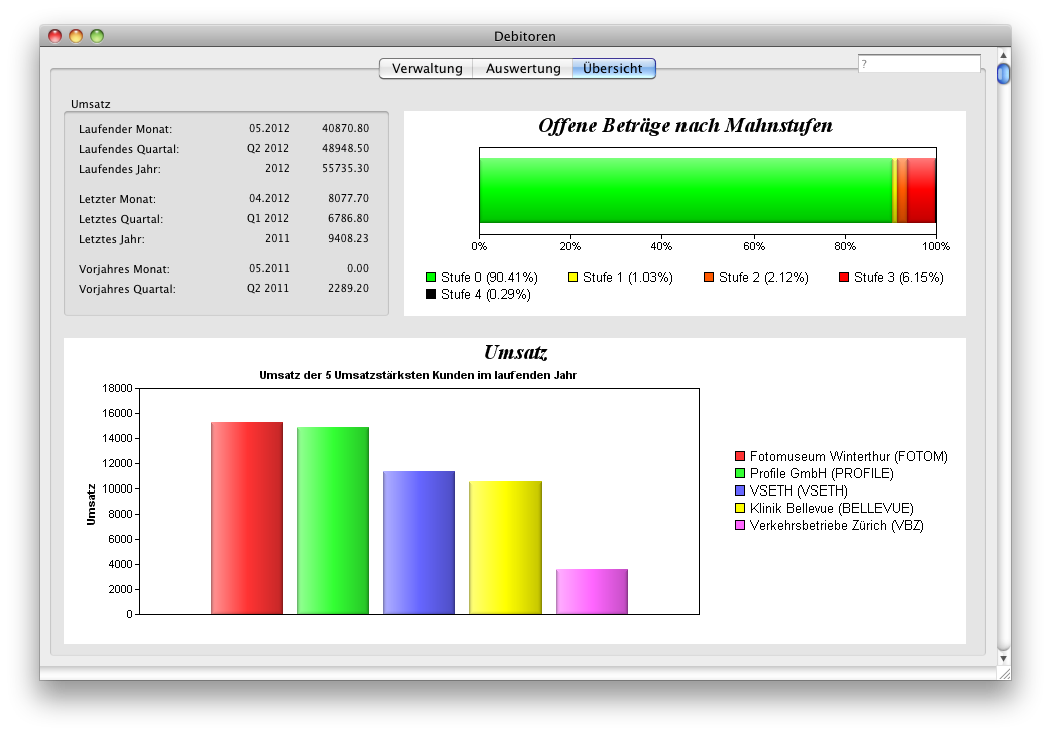Click the green Stufe 0 legend swatch
The width and height of the screenshot is (1051, 735).
click(x=431, y=277)
